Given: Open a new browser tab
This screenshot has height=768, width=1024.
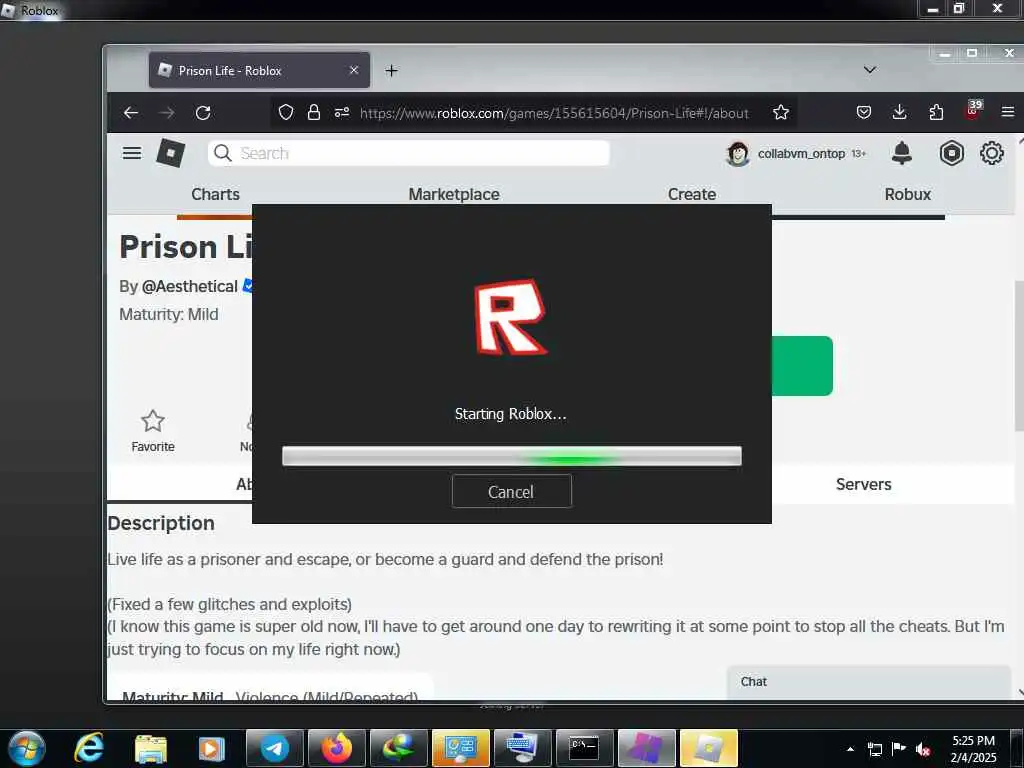Looking at the screenshot, I should click(x=391, y=71).
